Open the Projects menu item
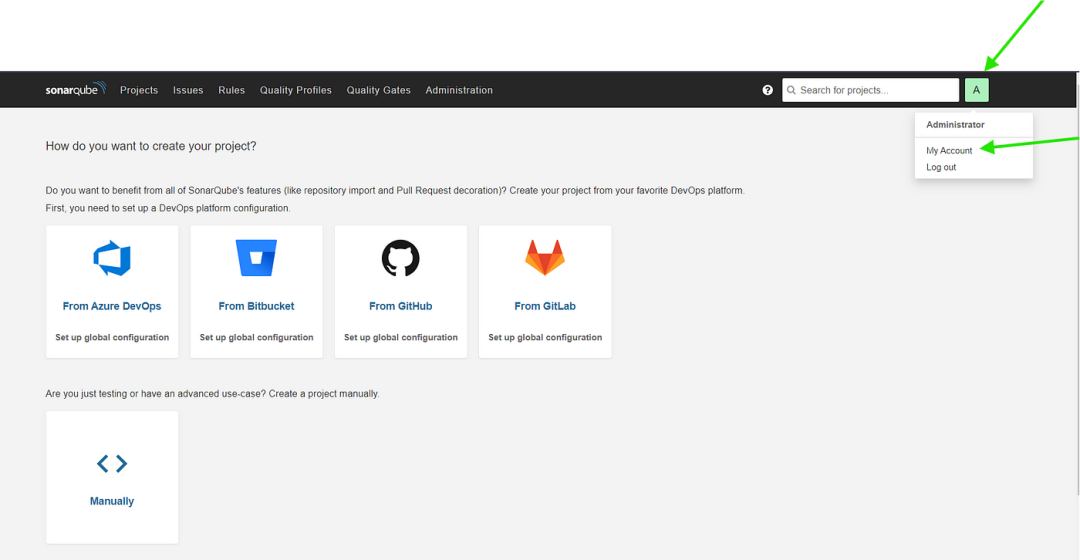Image resolution: width=1080 pixels, height=560 pixels. (x=139, y=90)
